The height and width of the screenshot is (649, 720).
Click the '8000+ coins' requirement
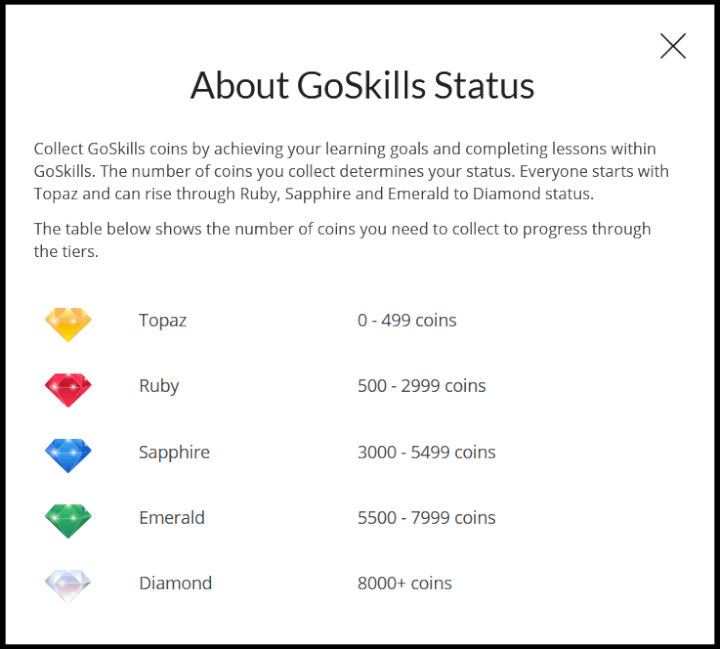point(405,583)
